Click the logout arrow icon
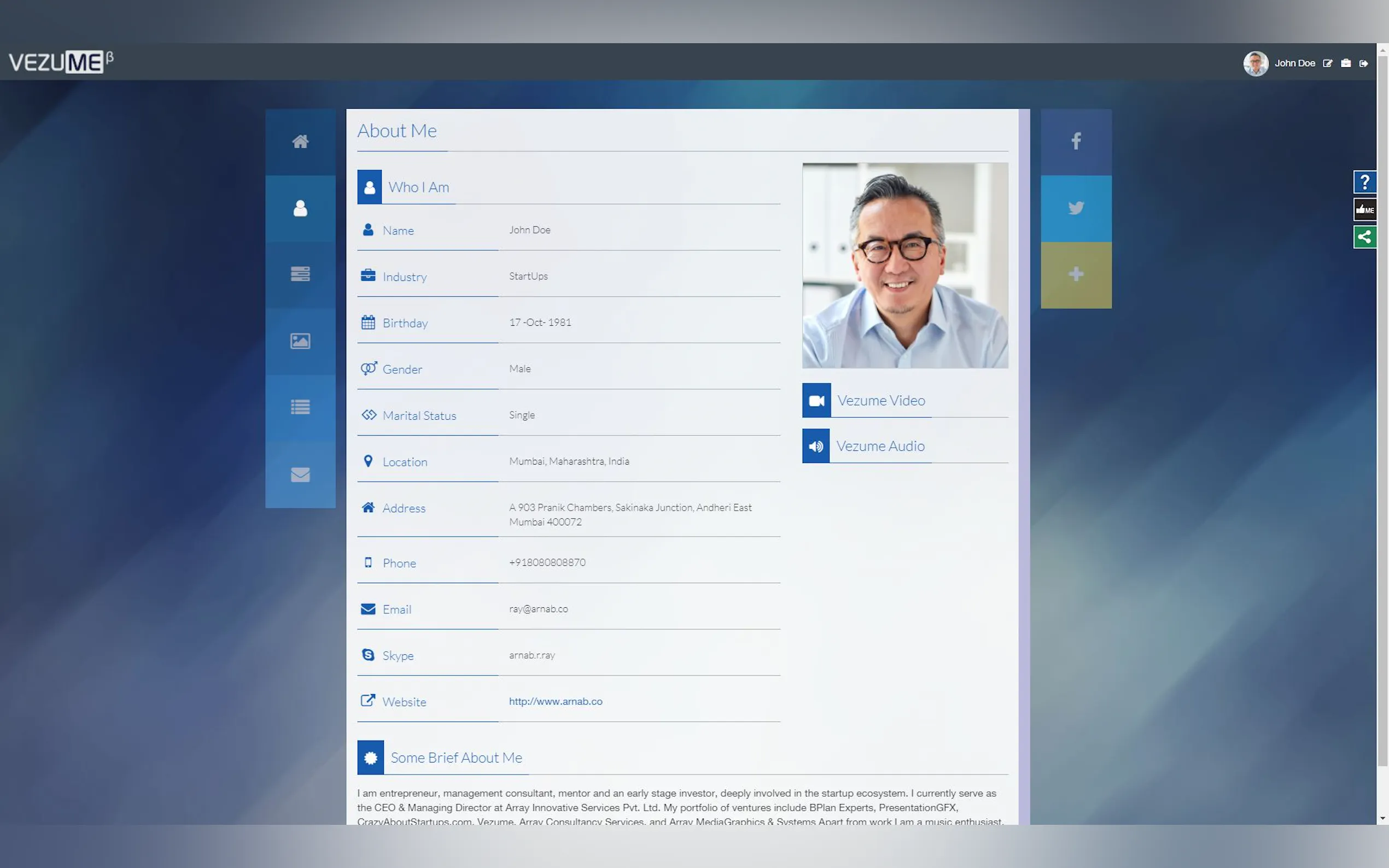 1363,64
